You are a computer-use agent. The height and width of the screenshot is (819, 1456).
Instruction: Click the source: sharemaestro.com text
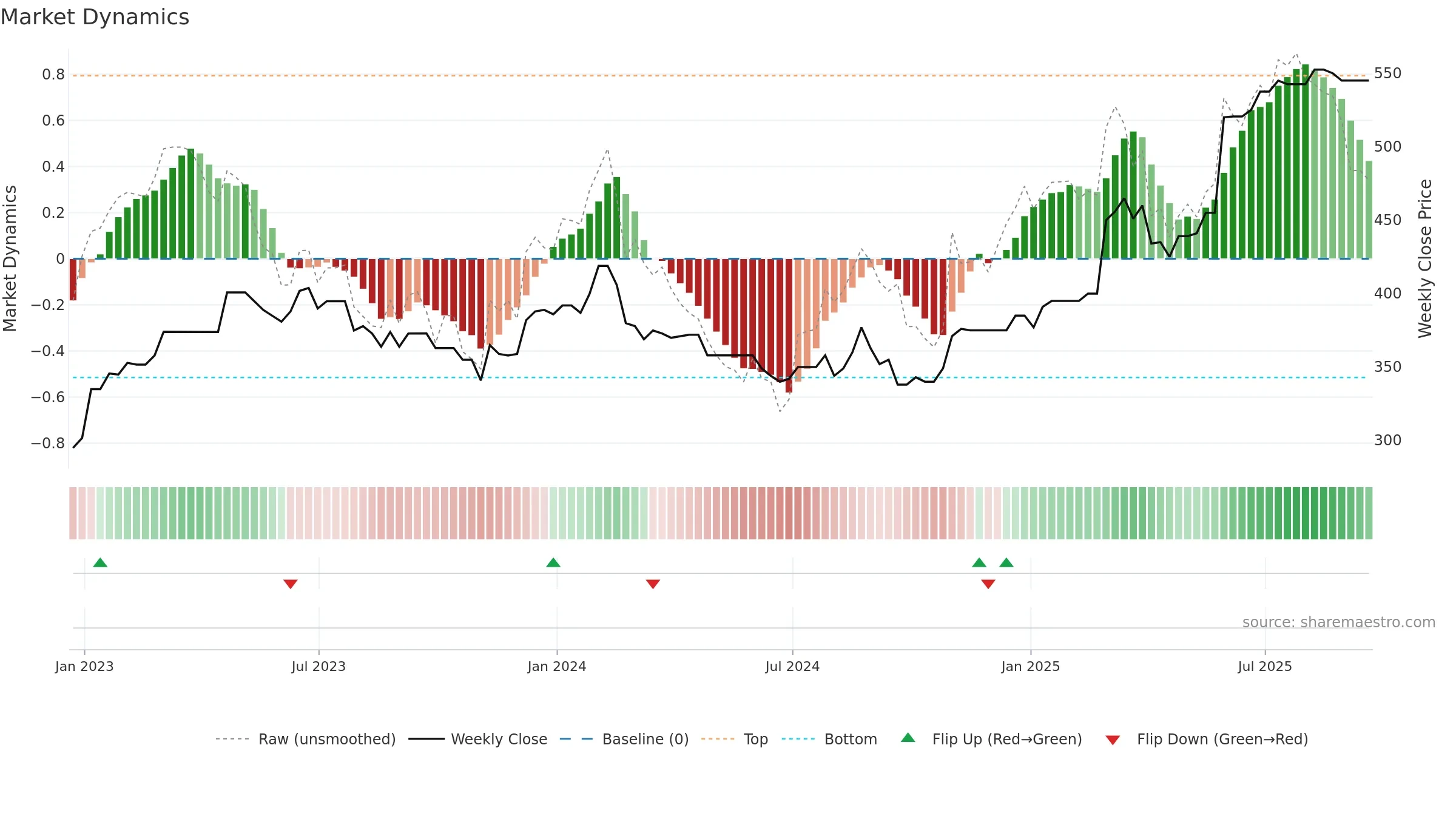(x=1339, y=622)
